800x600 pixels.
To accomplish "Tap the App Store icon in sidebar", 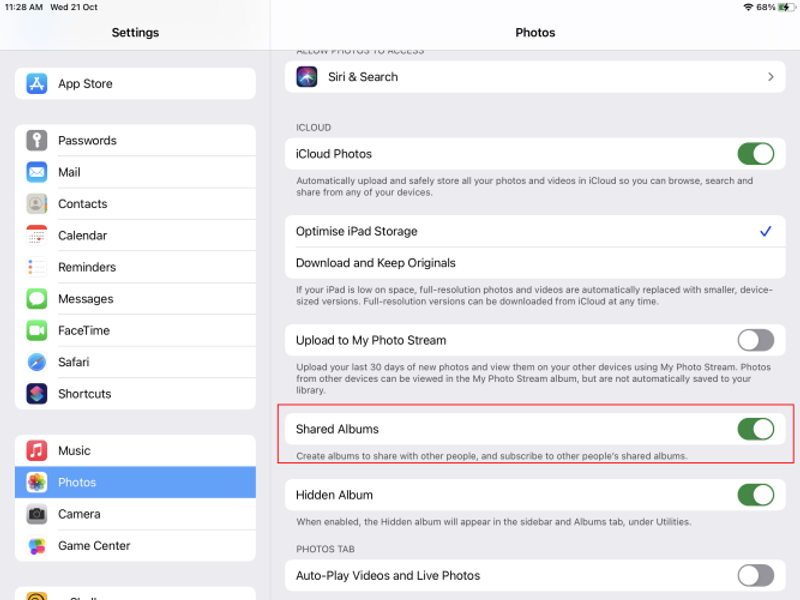I will tap(37, 84).
